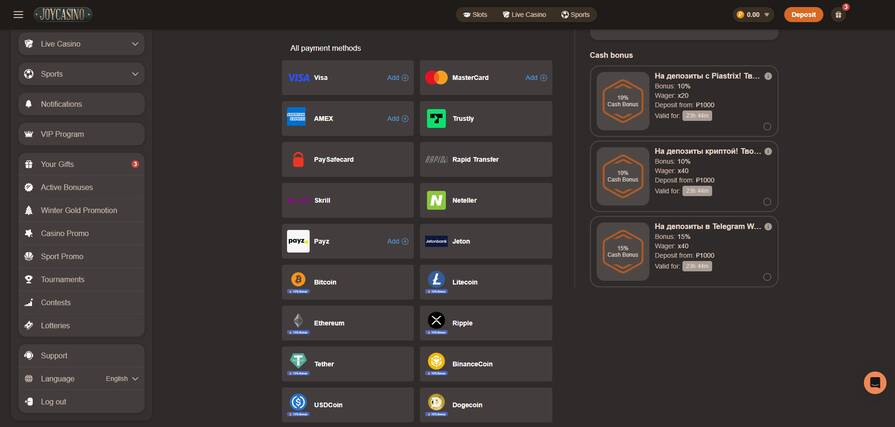Switch to the Slots tab
This screenshot has width=895, height=427.
click(475, 15)
